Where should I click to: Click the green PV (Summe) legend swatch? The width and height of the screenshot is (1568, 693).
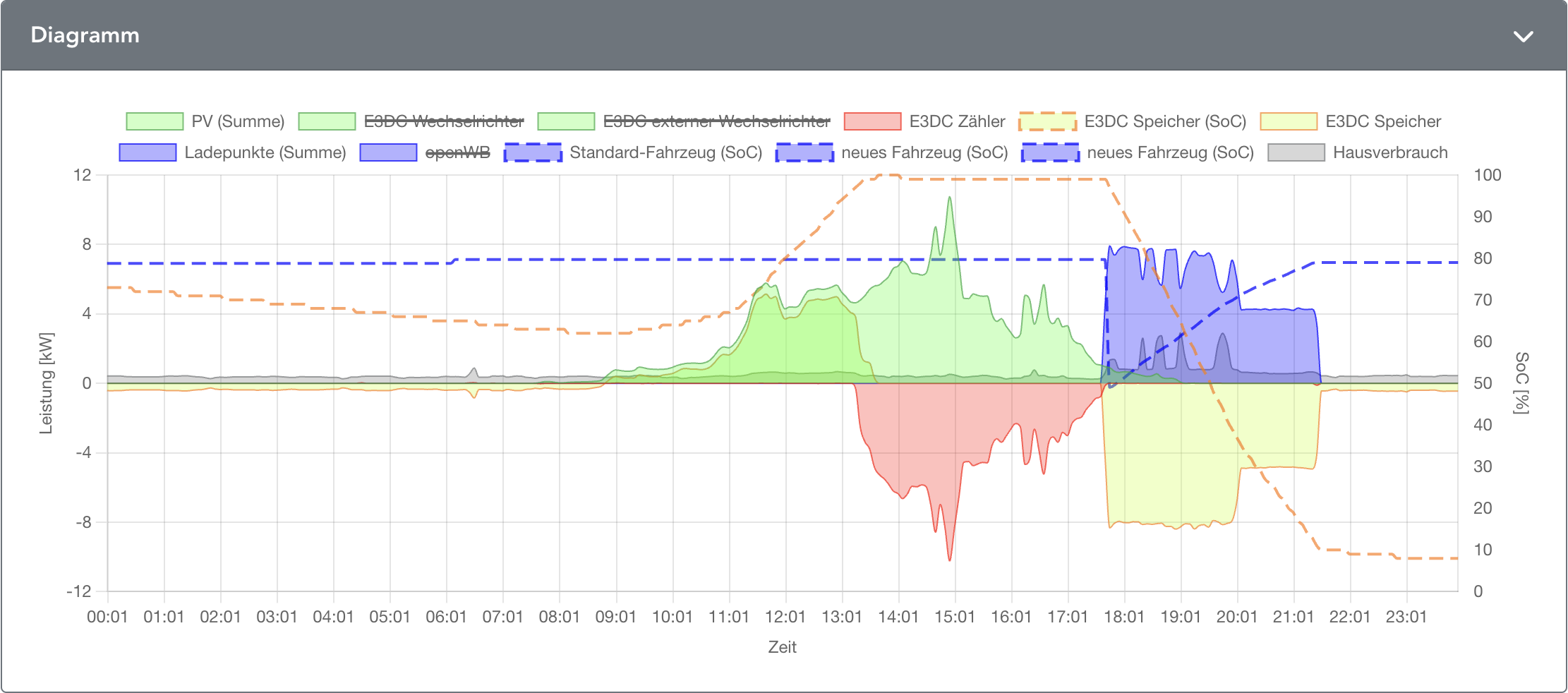click(155, 121)
